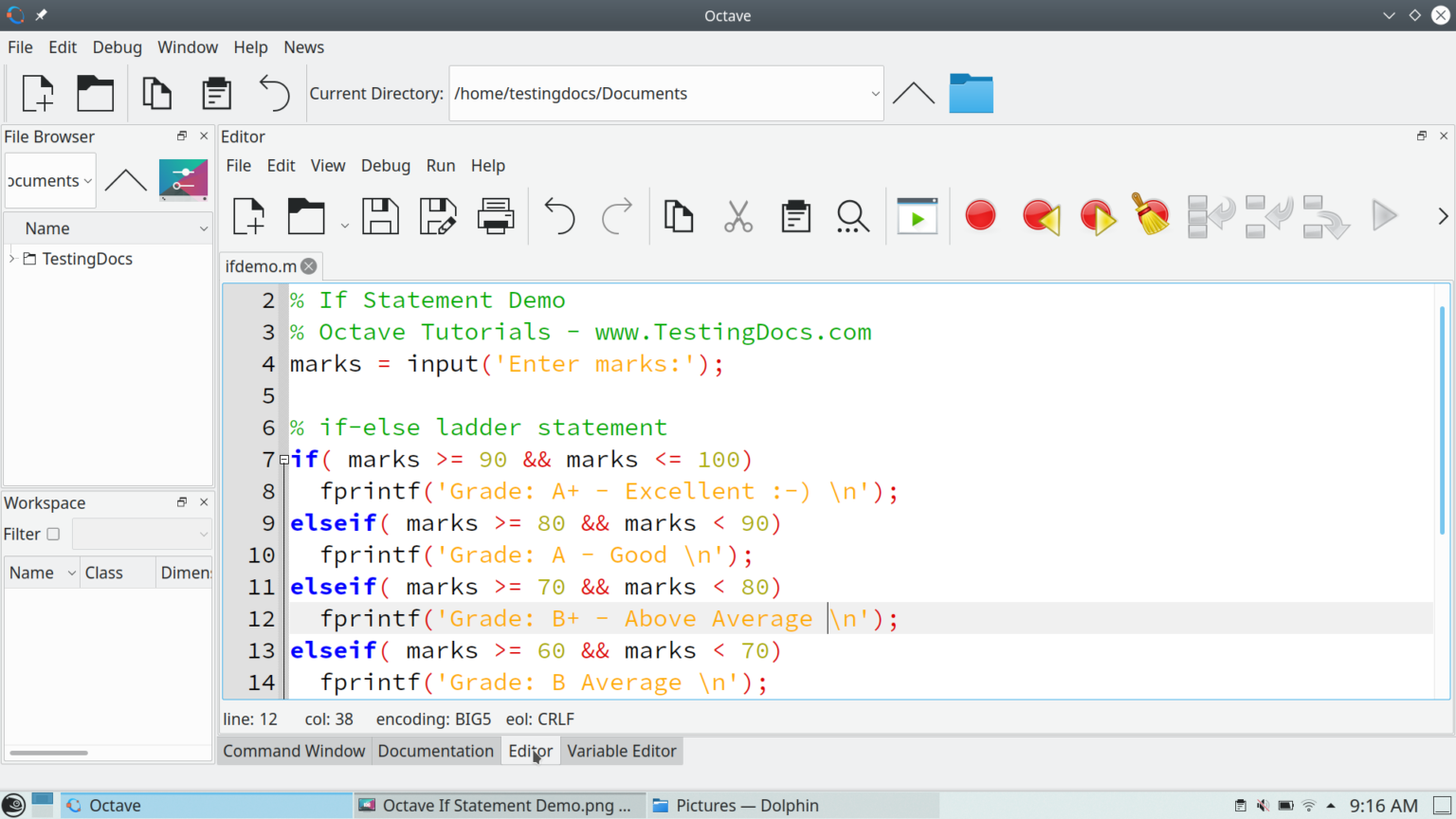The image size is (1456, 819).
Task: Enable the Filter checkbox in Workspace
Action: pyautogui.click(x=54, y=534)
